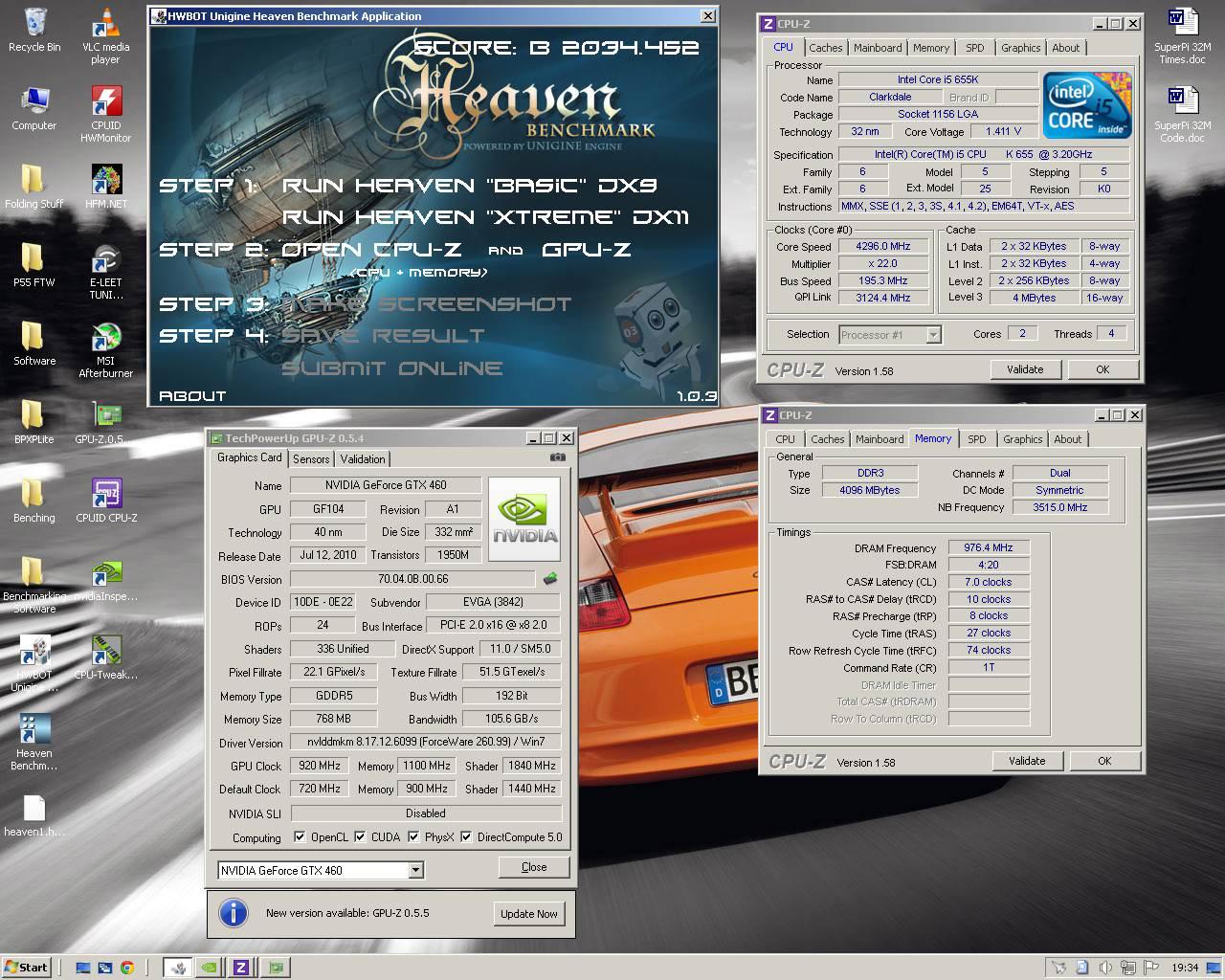The height and width of the screenshot is (980, 1225).
Task: Switch to the Validation tab in GPU-Z
Action: coord(363,459)
